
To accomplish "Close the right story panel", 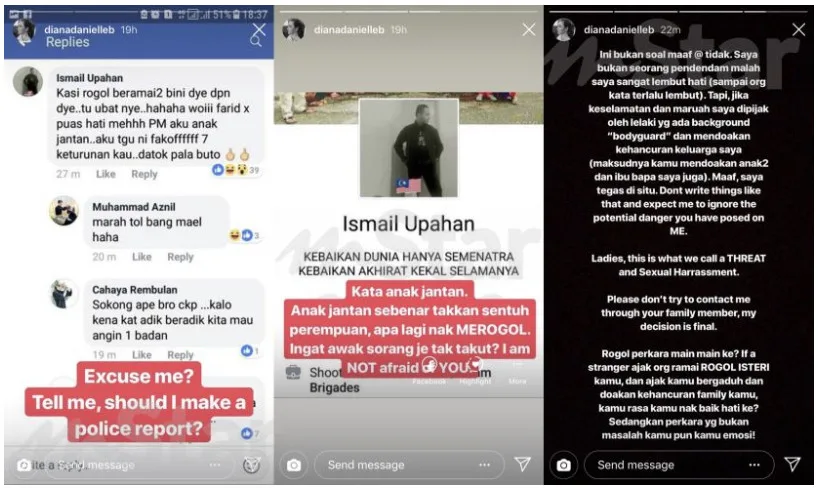I will [799, 29].
